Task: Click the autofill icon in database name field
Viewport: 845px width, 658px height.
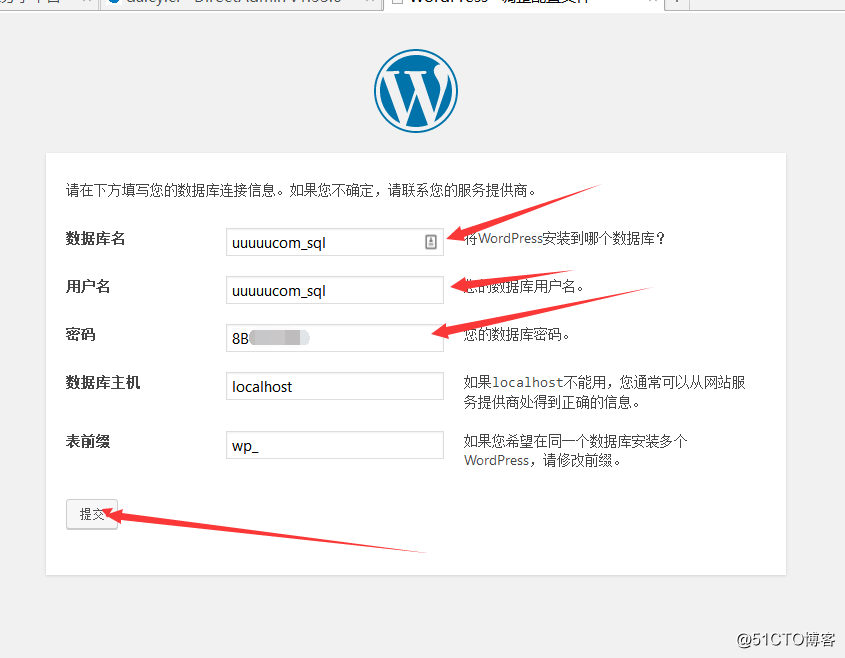Action: (431, 242)
